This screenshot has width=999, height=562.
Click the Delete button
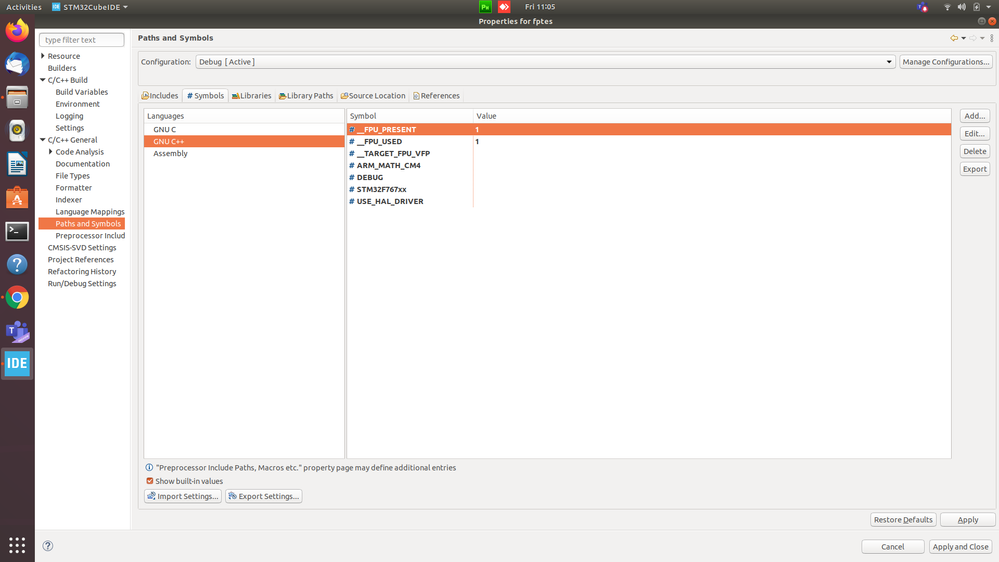click(x=975, y=152)
